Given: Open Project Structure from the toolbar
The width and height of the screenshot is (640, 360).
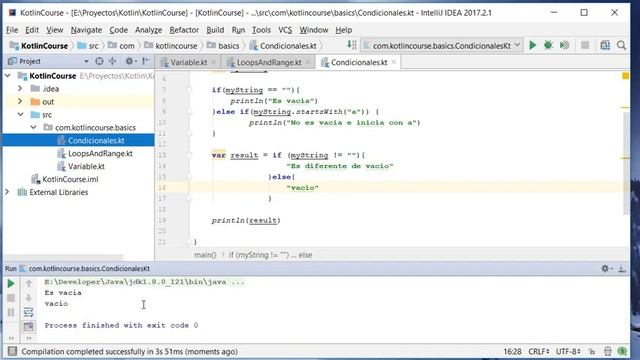Looking at the screenshot, I should pyautogui.click(x=605, y=45).
